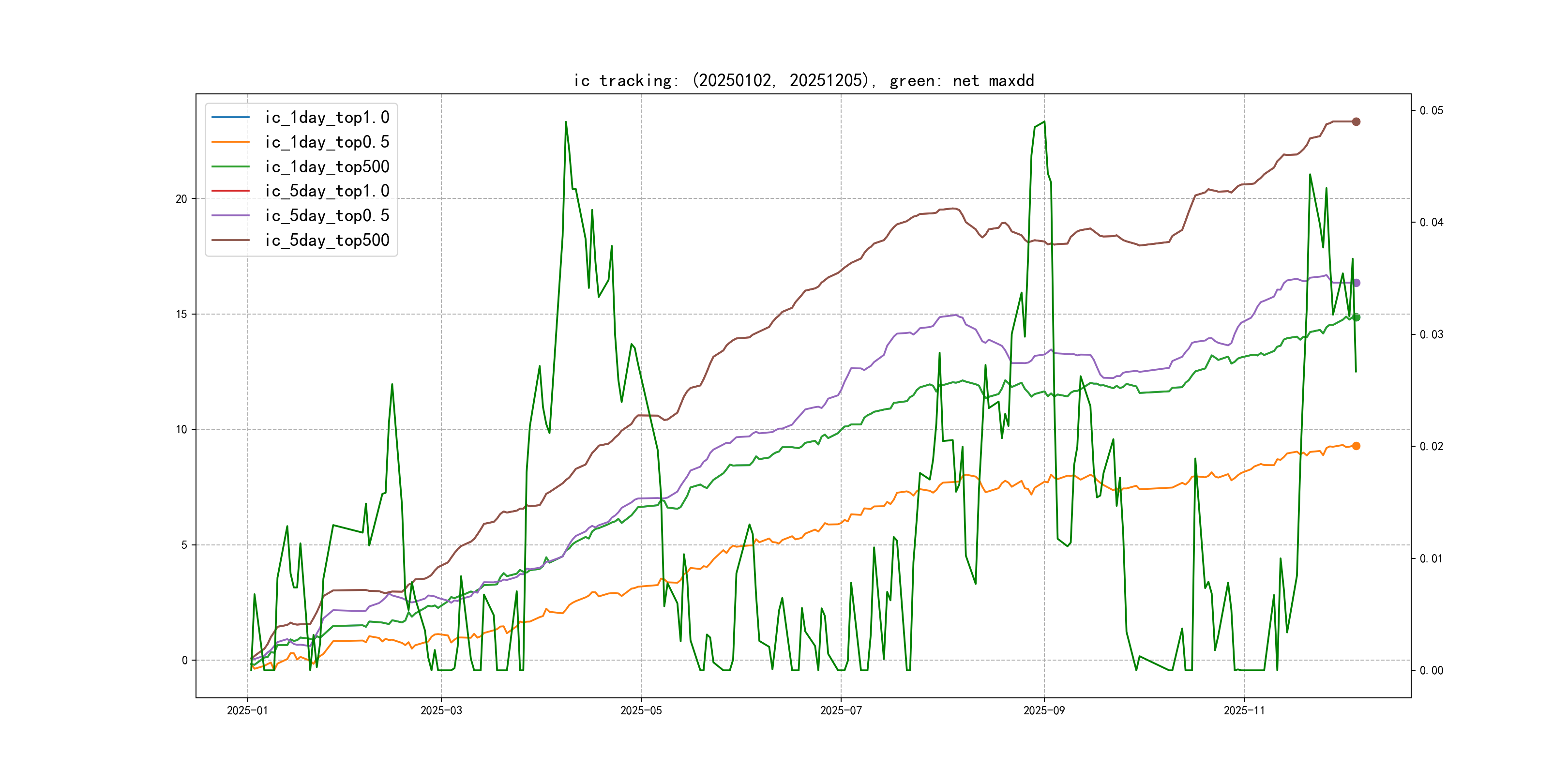Click the green end-point marker dot
Screen dimensions: 1568x784
coord(1356,317)
